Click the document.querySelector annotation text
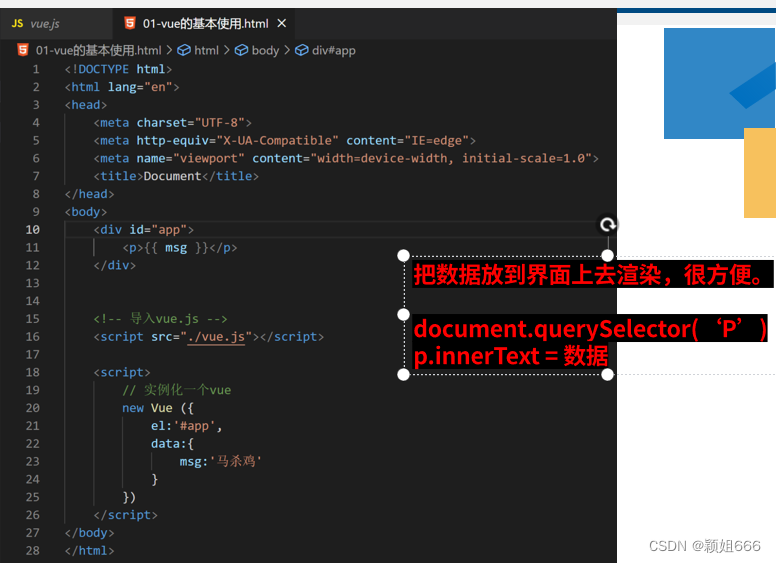 pyautogui.click(x=590, y=329)
